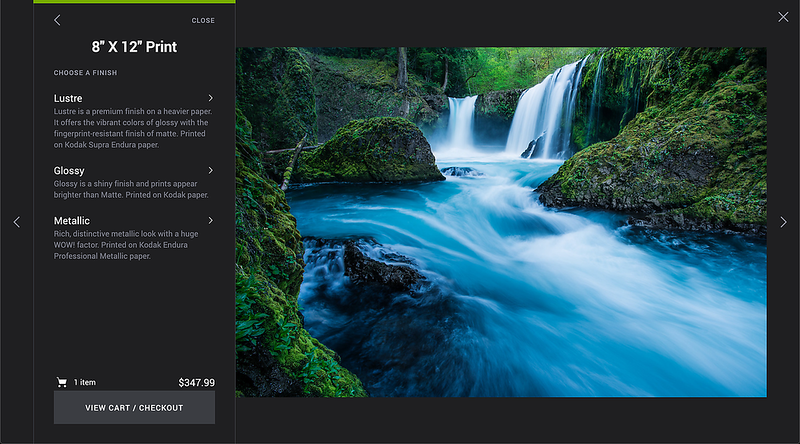Click the waterfall river photo
The height and width of the screenshot is (444, 800).
tap(500, 222)
